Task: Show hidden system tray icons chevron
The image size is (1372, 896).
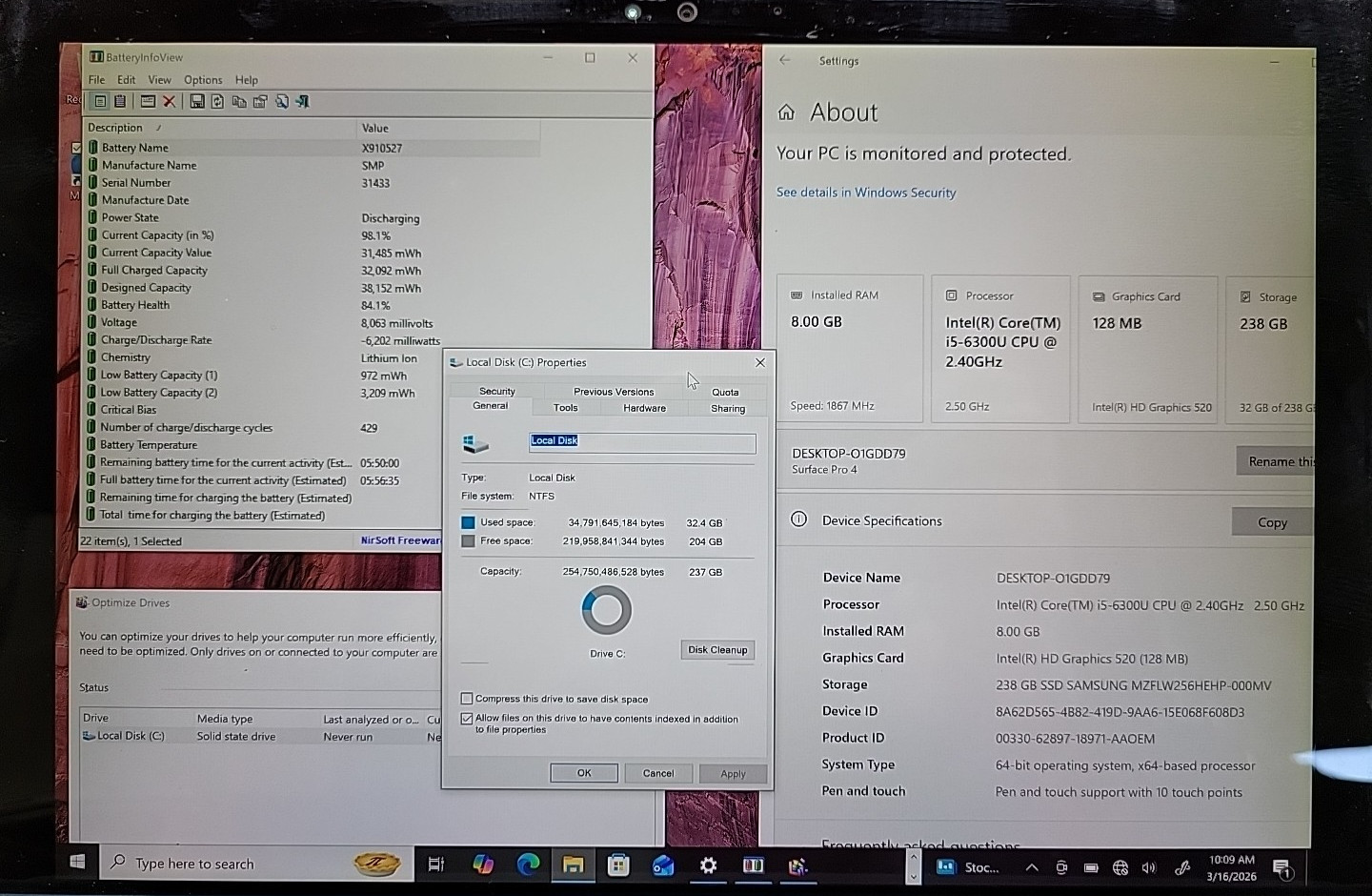Action: point(1031,867)
